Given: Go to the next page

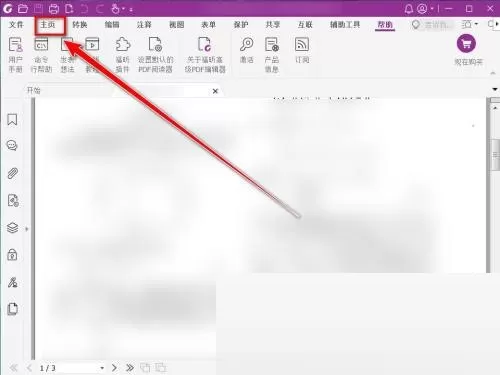Looking at the screenshot, I should 114,368.
